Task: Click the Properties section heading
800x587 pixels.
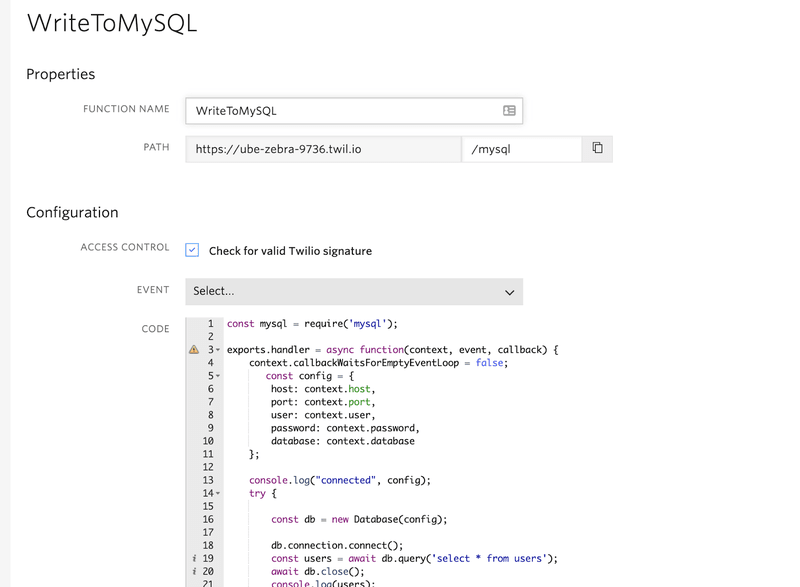Action: tap(61, 74)
